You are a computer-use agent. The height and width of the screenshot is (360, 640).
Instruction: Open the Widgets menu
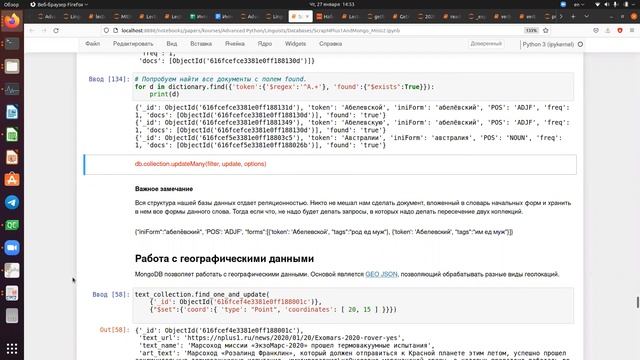tap(295, 44)
